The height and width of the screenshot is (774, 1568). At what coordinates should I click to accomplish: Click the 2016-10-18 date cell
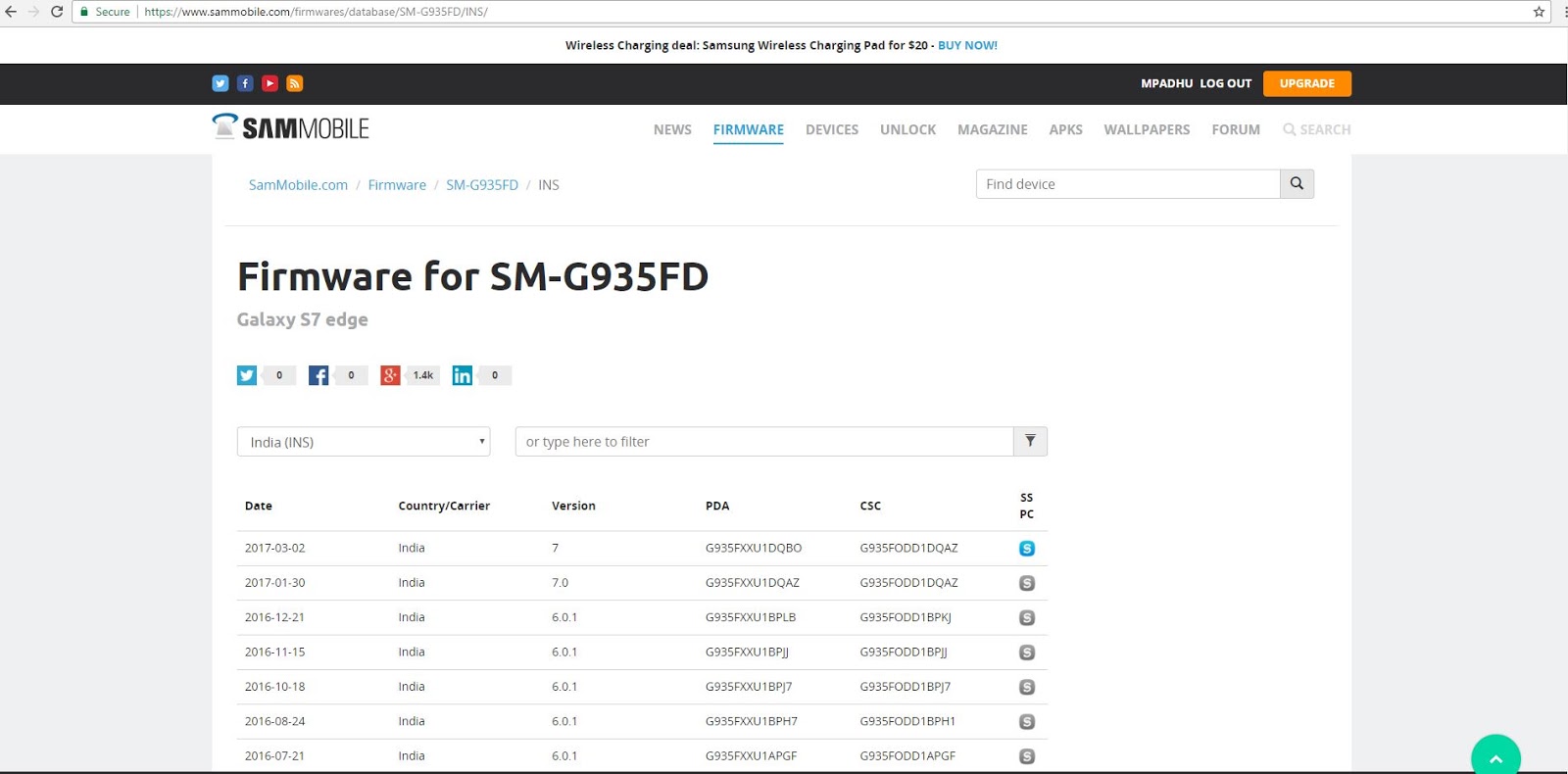pyautogui.click(x=275, y=687)
